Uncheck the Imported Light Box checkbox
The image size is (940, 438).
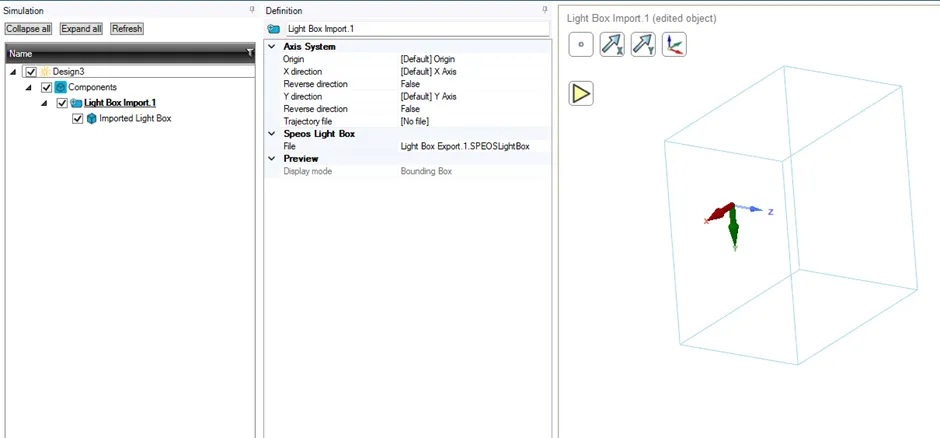(77, 119)
